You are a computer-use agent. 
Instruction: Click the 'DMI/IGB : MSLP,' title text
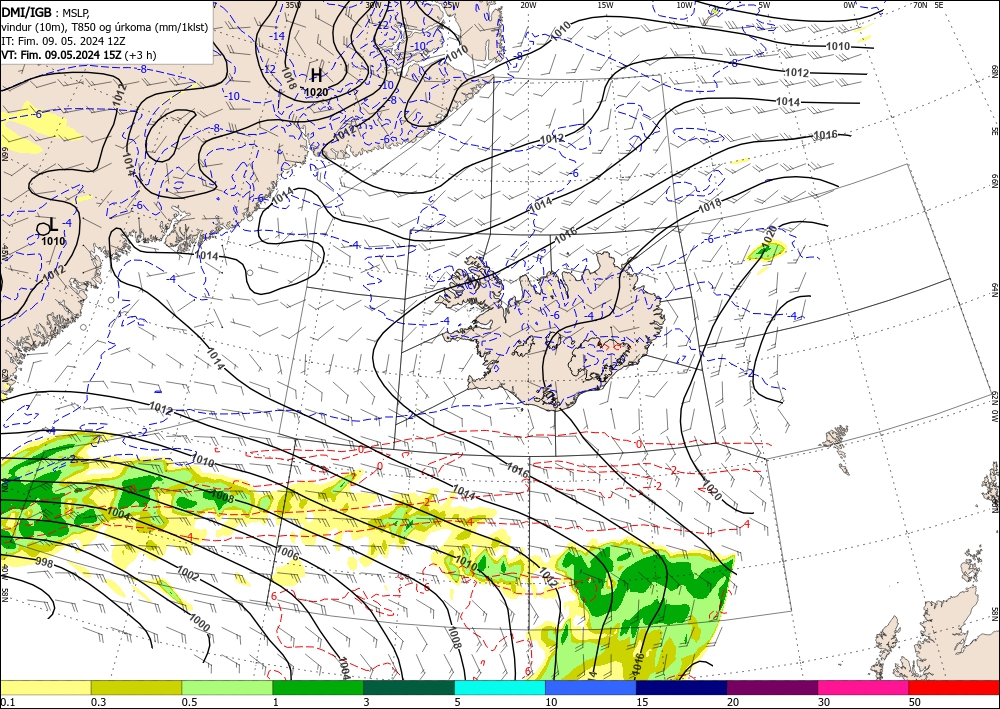pos(46,13)
